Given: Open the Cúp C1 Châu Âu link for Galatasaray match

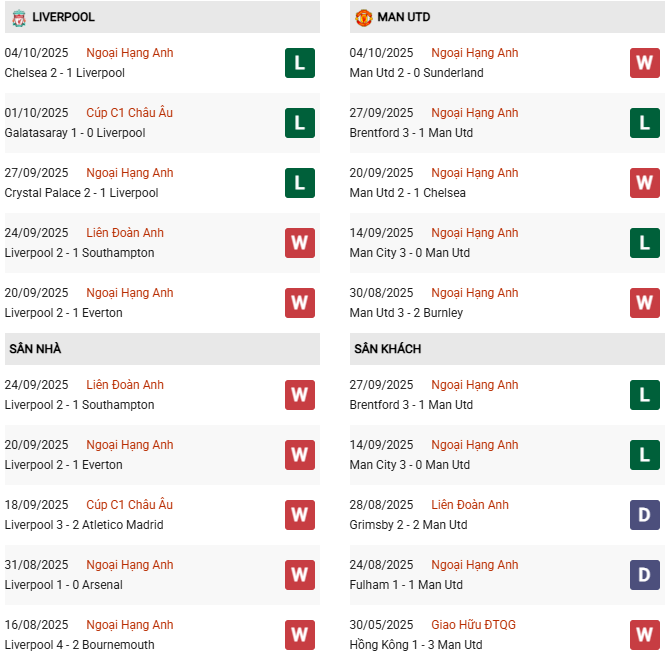Looking at the screenshot, I should [130, 113].
